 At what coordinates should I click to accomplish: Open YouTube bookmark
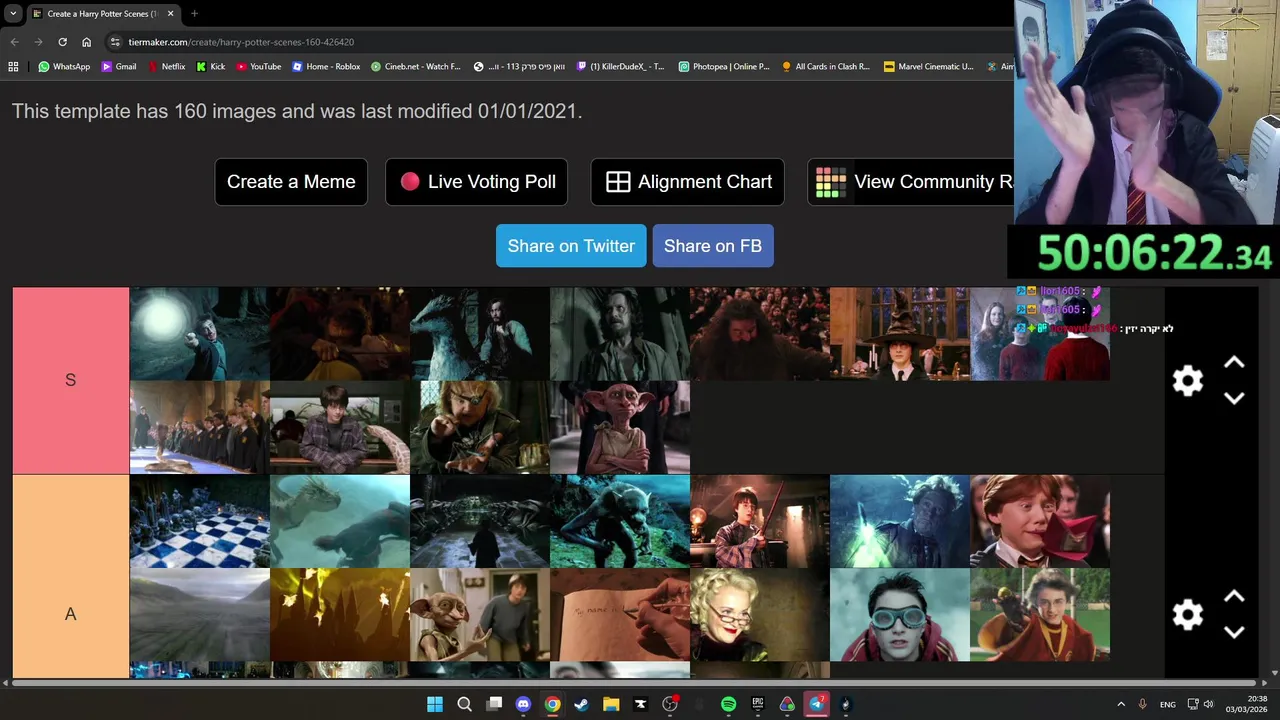(258, 67)
